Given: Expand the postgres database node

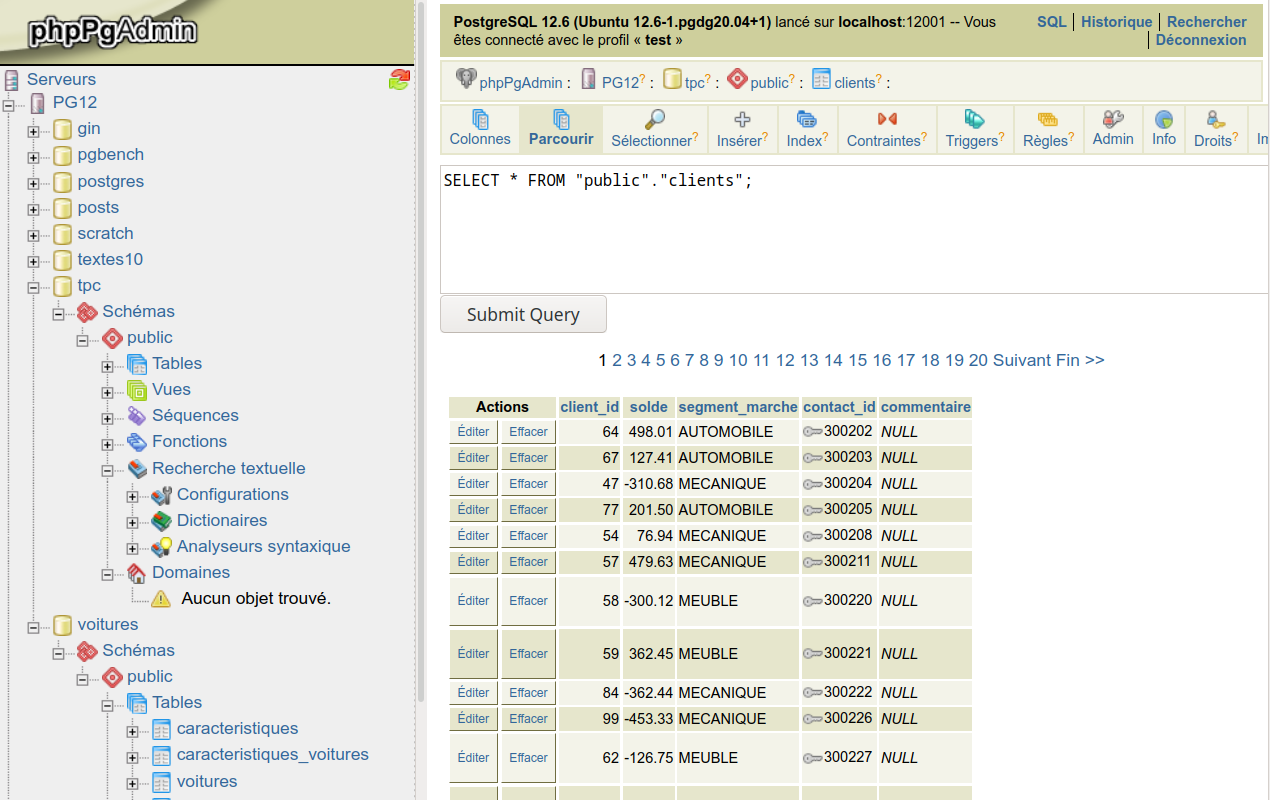Looking at the screenshot, I should point(33,183).
